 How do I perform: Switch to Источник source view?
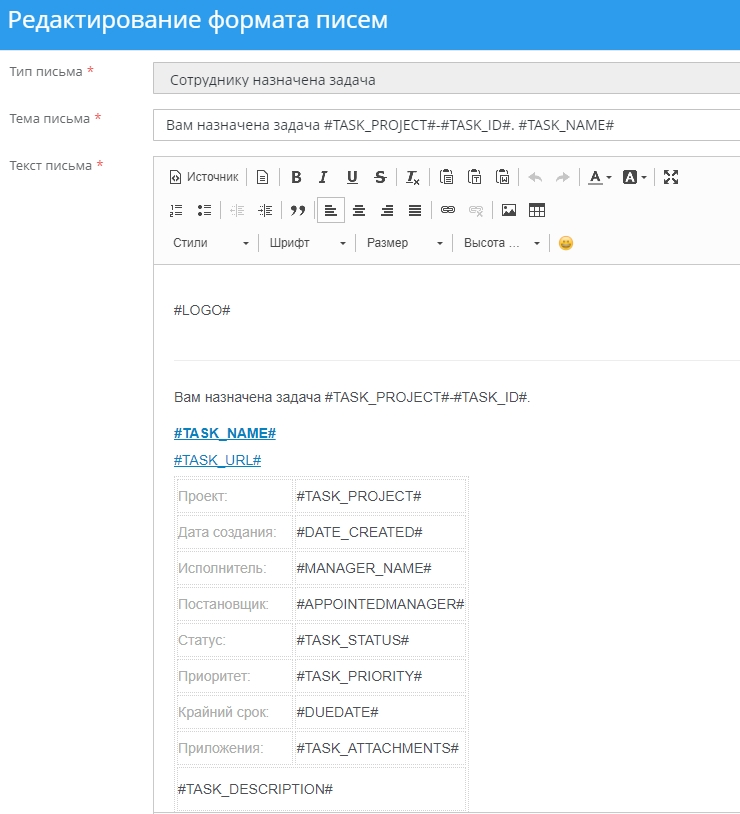pyautogui.click(x=205, y=177)
